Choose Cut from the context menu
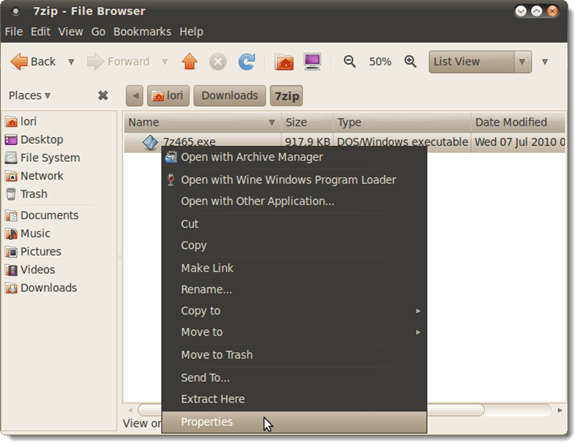The width and height of the screenshot is (580, 447). point(294,224)
